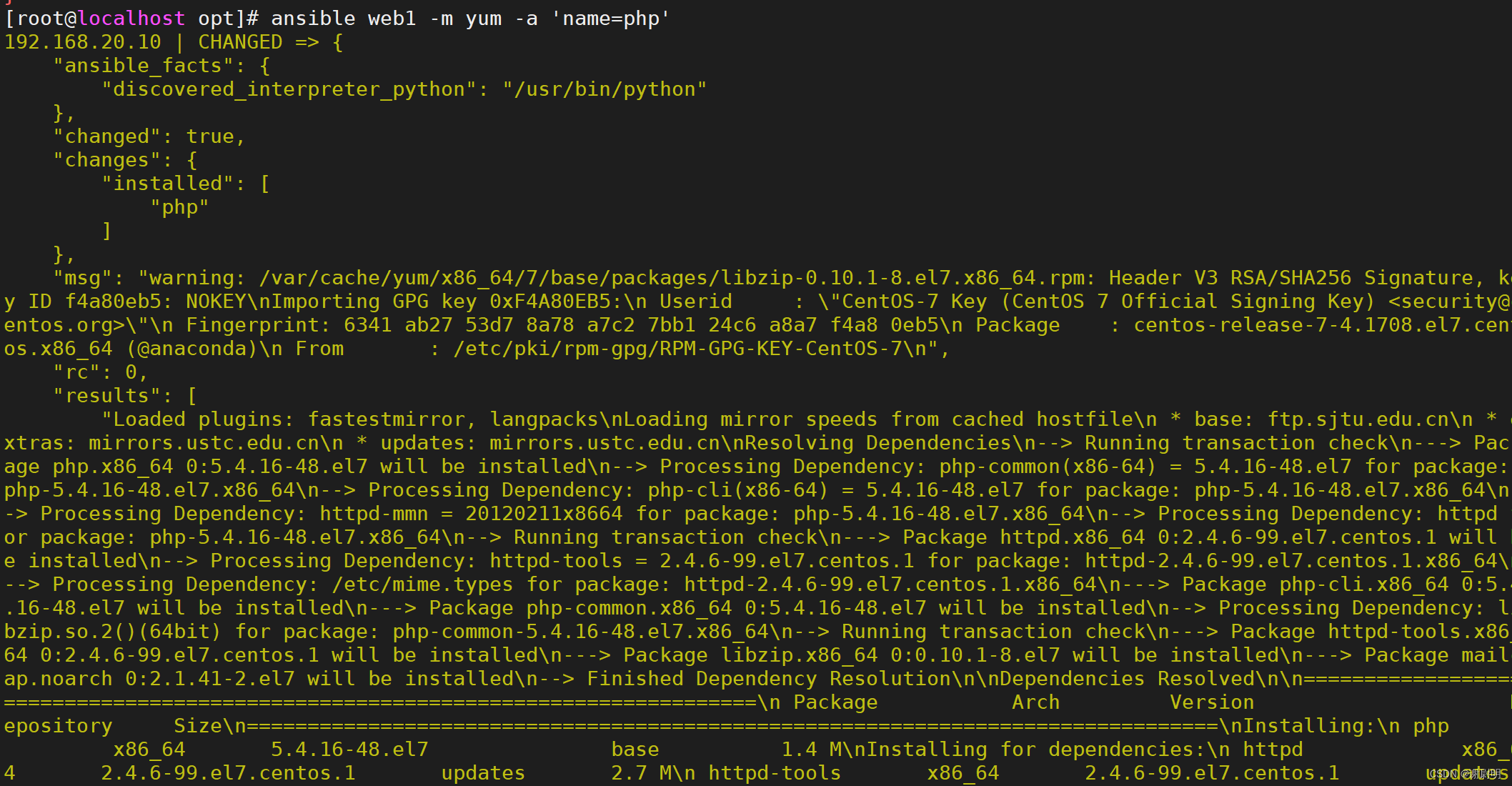This screenshot has width=1512, height=786.
Task: Click the "php" list entry
Action: coord(180,207)
